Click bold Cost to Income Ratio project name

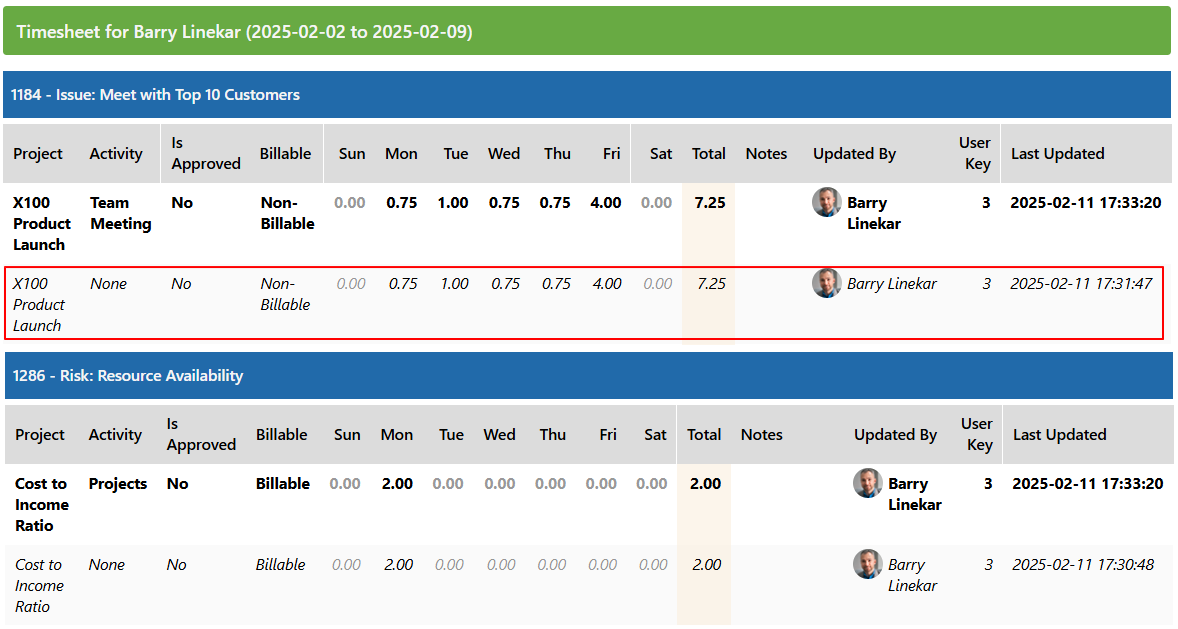pos(42,504)
